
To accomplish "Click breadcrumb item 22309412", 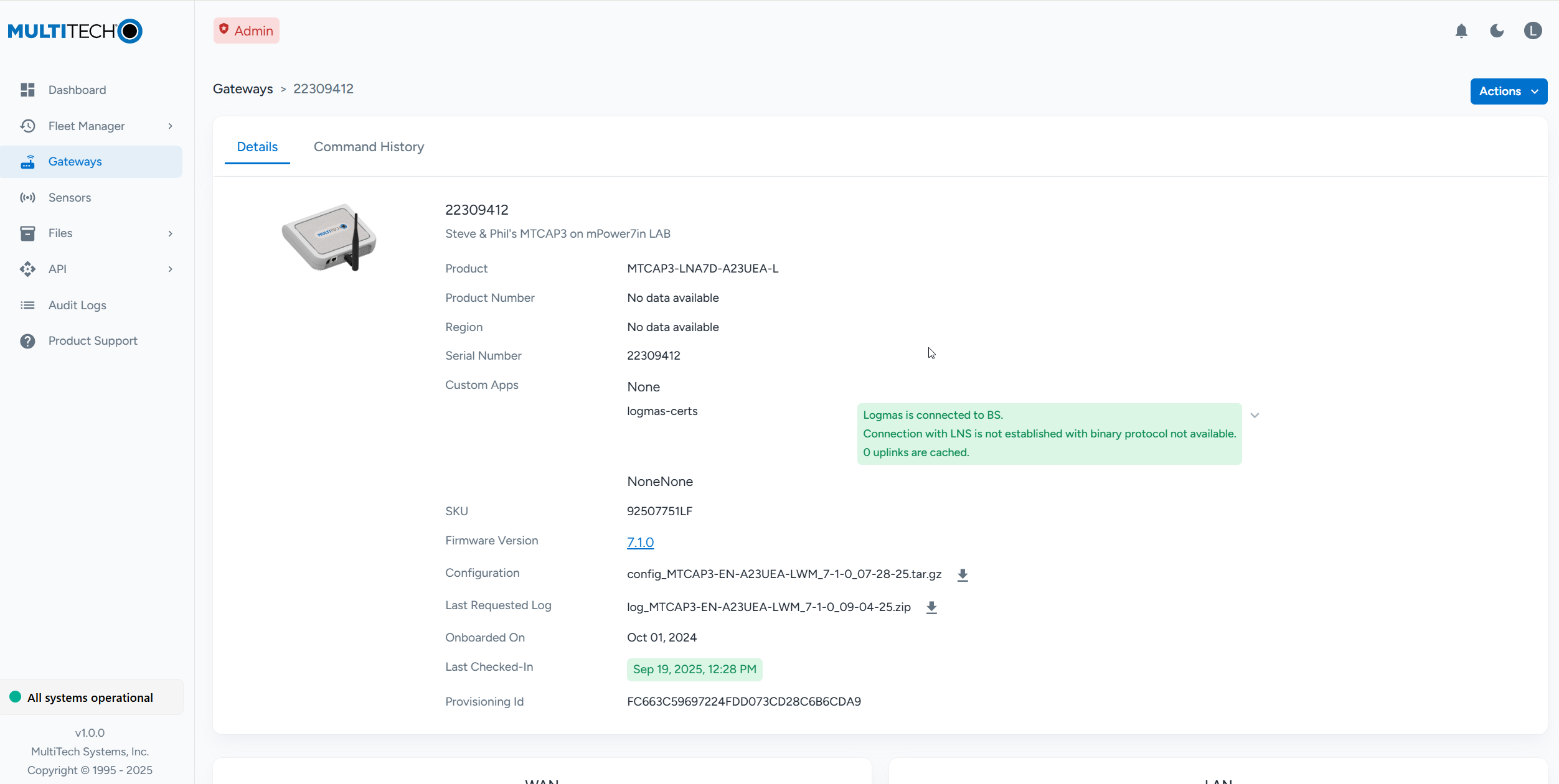I will (323, 89).
